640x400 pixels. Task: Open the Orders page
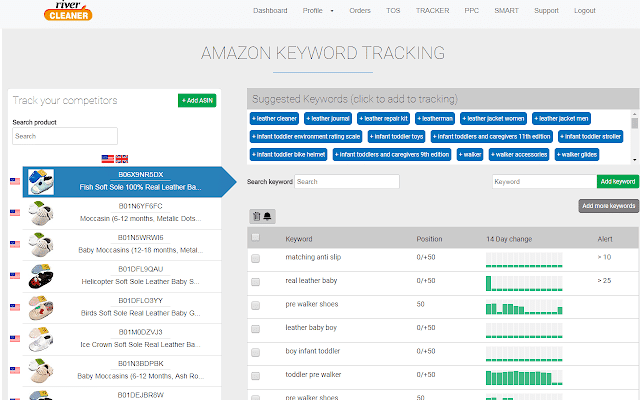360,11
